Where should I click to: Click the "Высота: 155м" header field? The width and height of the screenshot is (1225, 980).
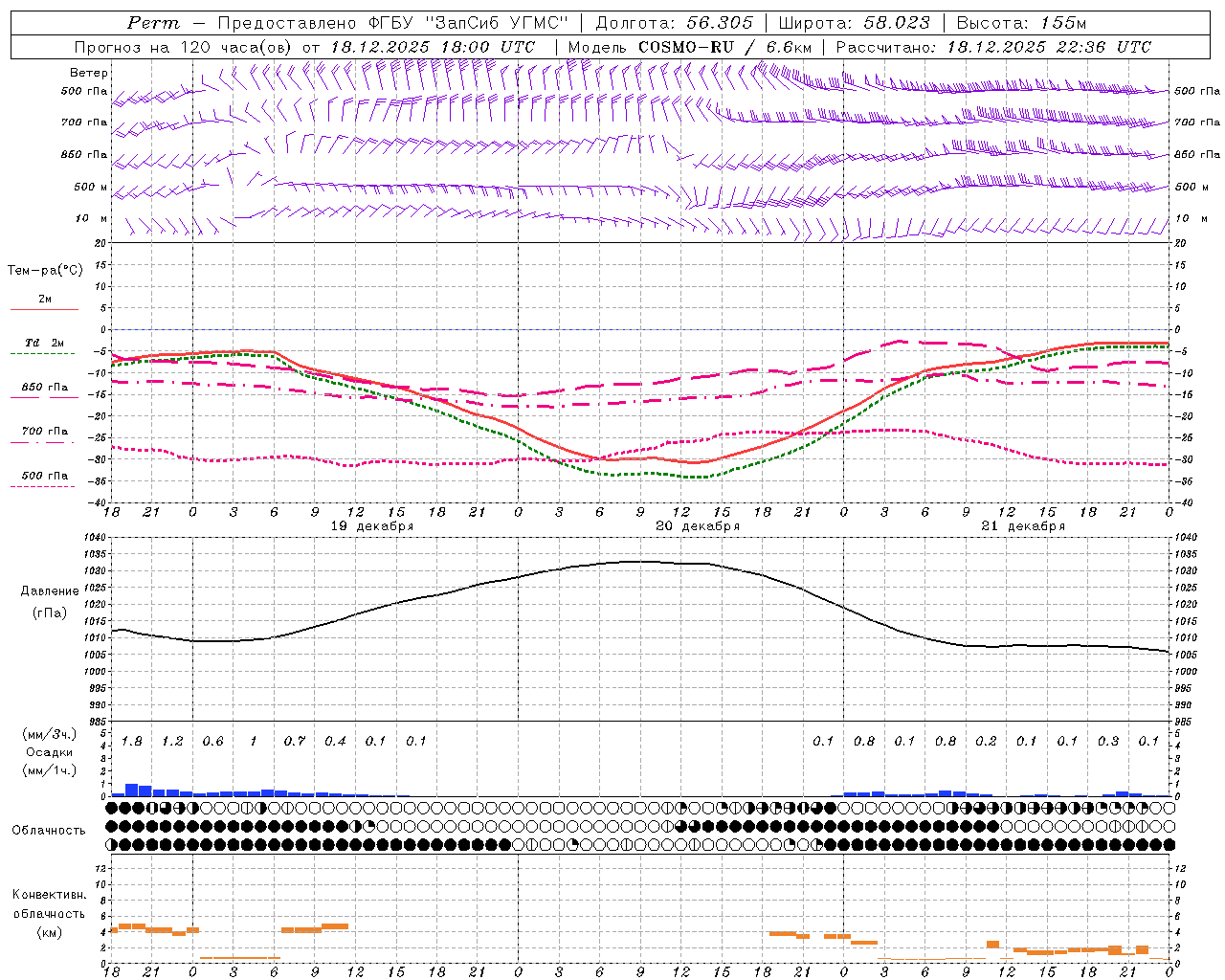pyautogui.click(x=1022, y=23)
